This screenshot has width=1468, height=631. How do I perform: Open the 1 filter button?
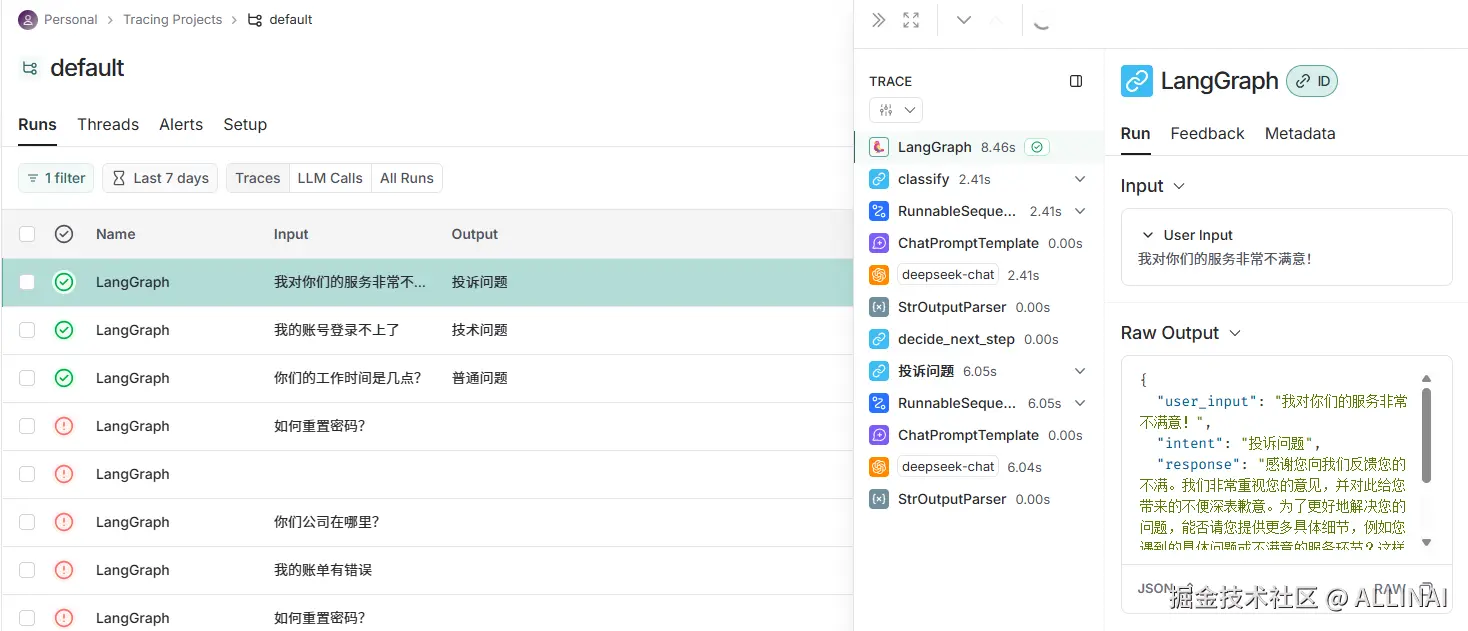(x=56, y=178)
